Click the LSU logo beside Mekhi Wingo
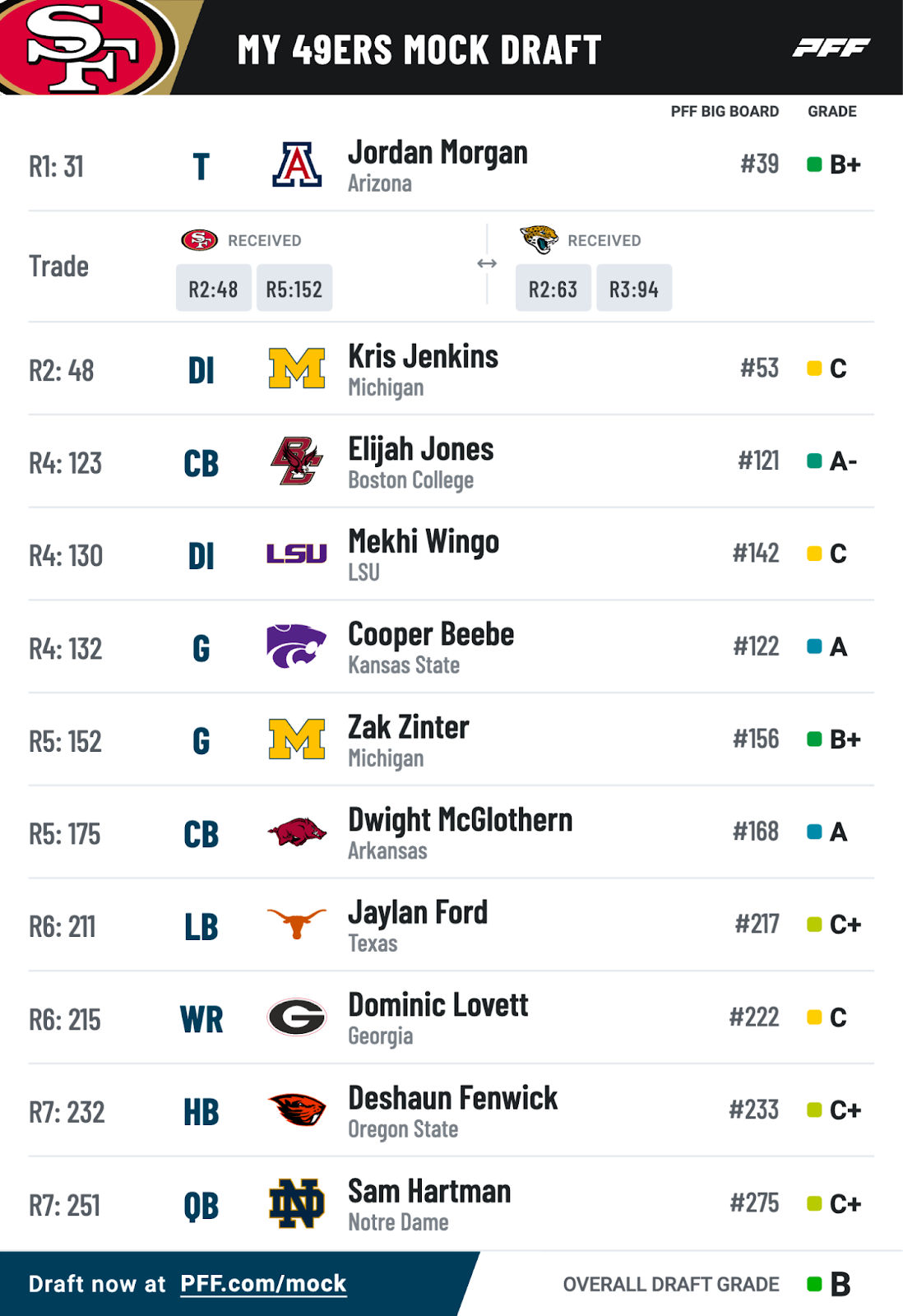 297,554
